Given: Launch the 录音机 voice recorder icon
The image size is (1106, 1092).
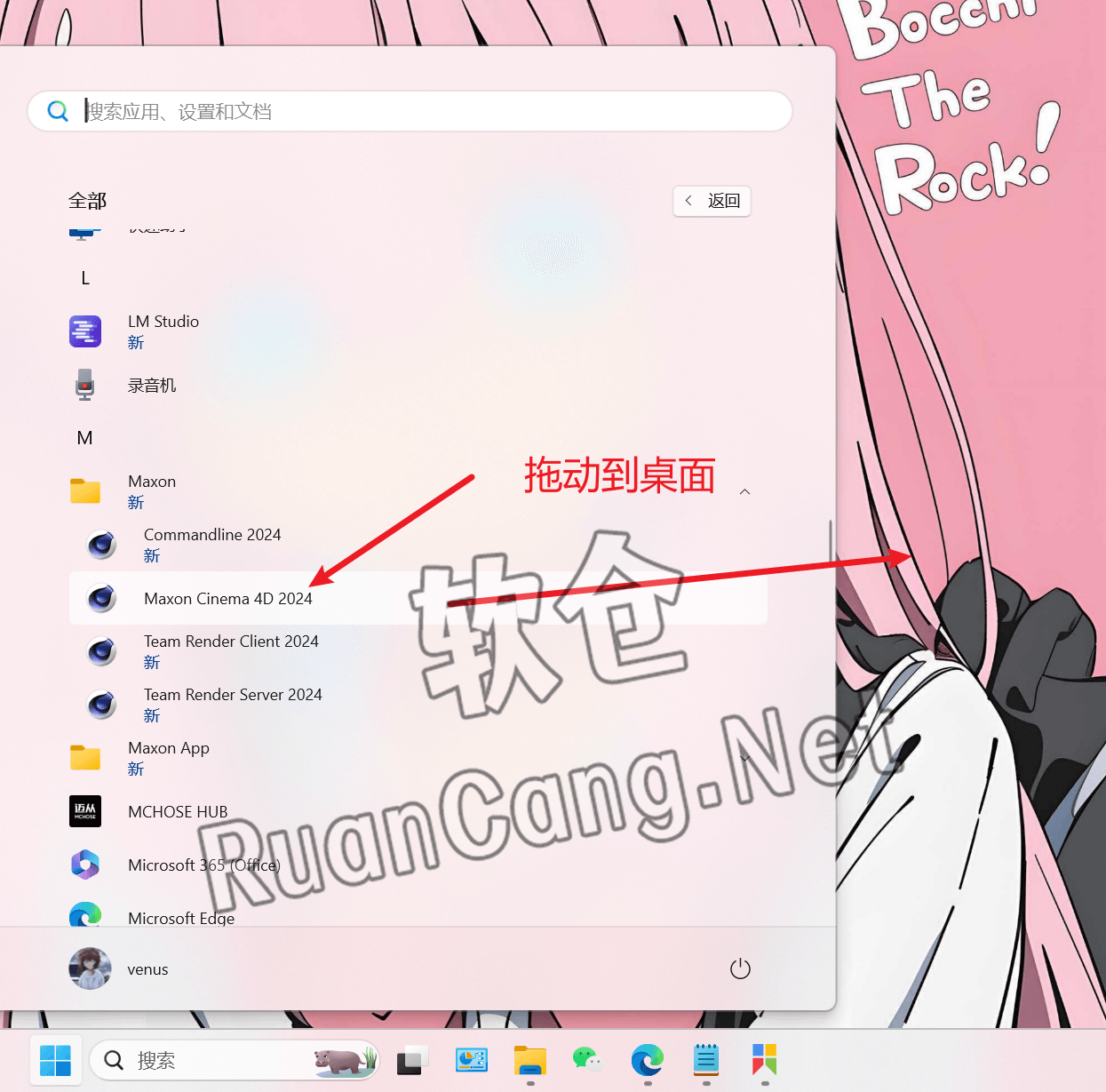Looking at the screenshot, I should [85, 385].
